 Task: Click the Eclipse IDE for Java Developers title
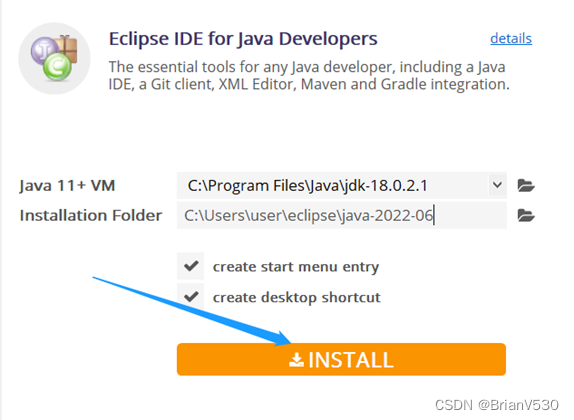point(243,39)
